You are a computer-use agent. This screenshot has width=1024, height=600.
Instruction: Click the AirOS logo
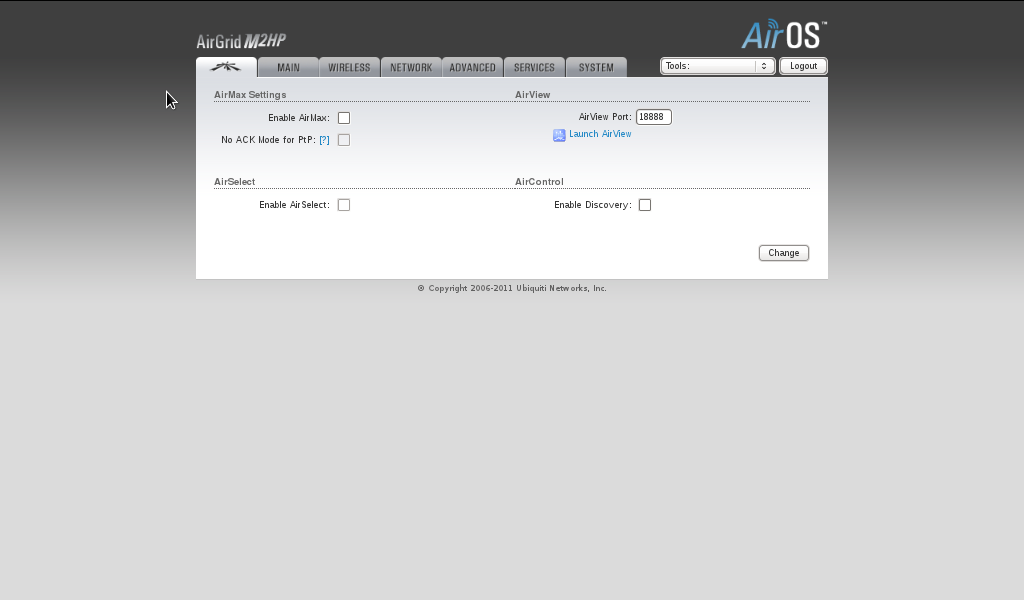[784, 34]
